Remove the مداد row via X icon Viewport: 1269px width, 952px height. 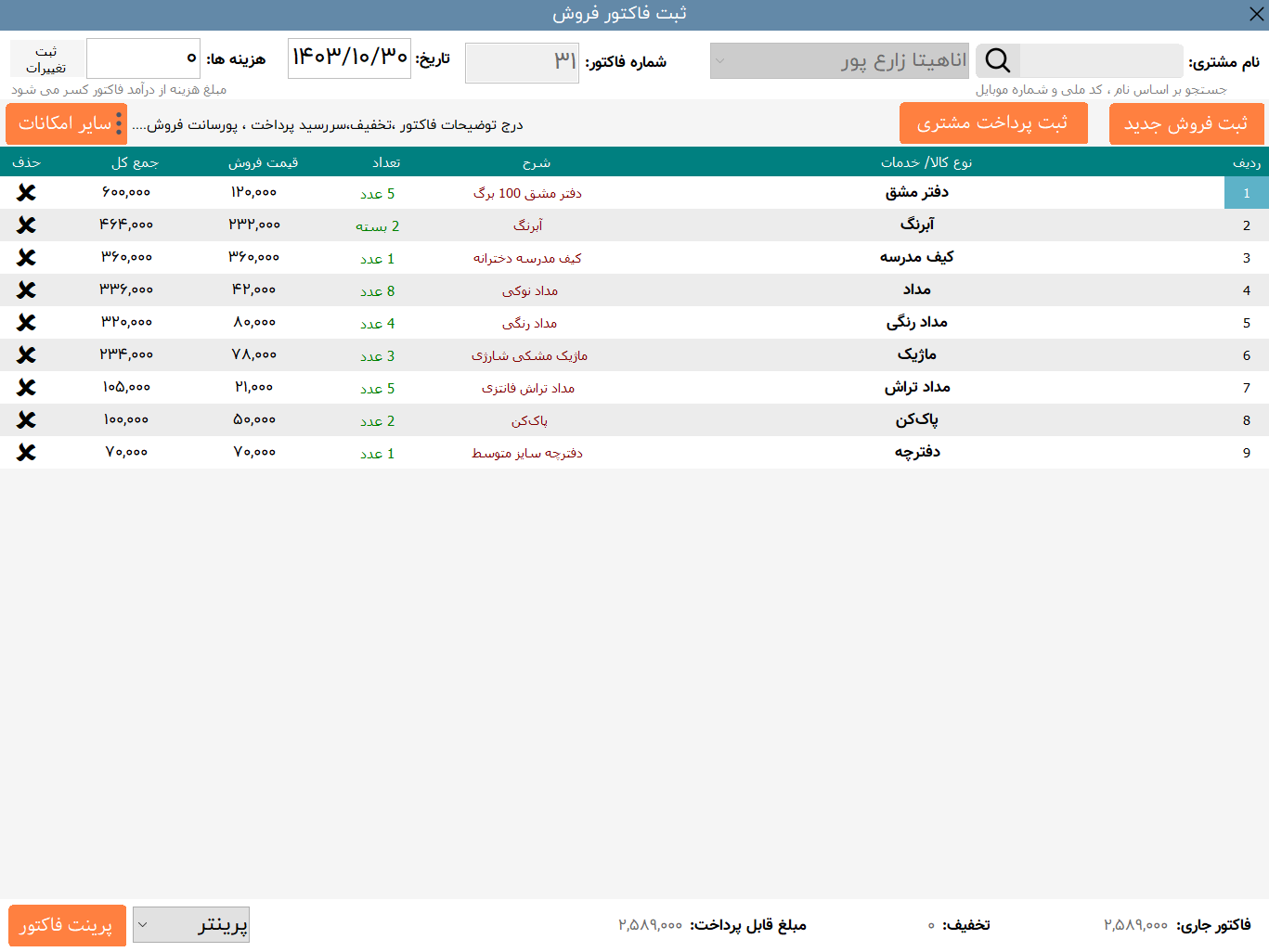pyautogui.click(x=26, y=289)
